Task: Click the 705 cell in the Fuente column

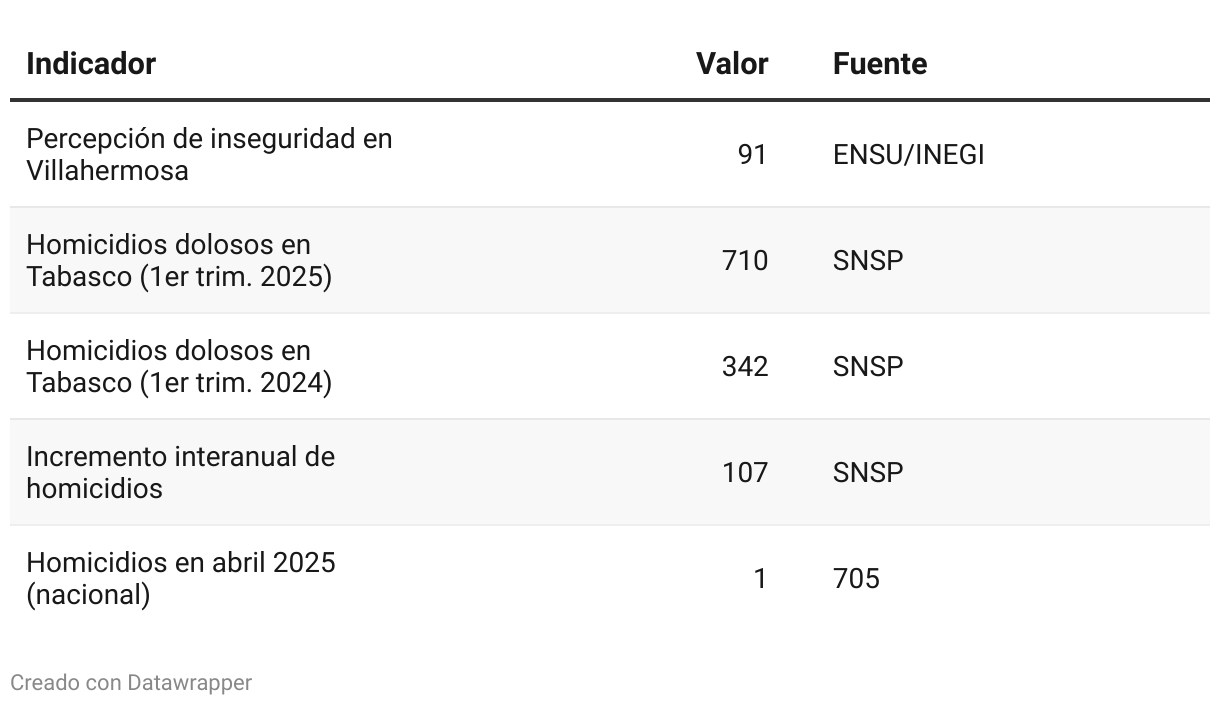Action: [856, 579]
